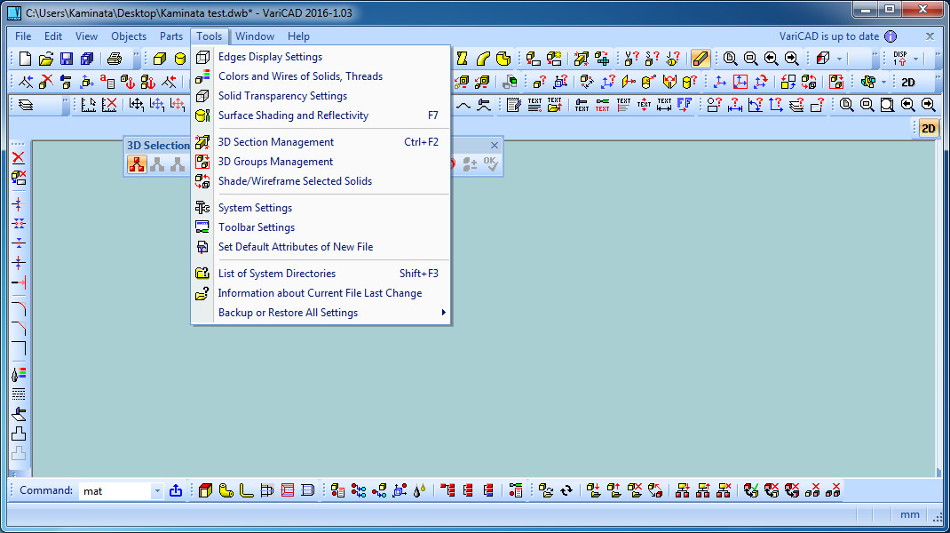
Task: Switch to 2D using second-row 2D button
Action: tap(908, 82)
